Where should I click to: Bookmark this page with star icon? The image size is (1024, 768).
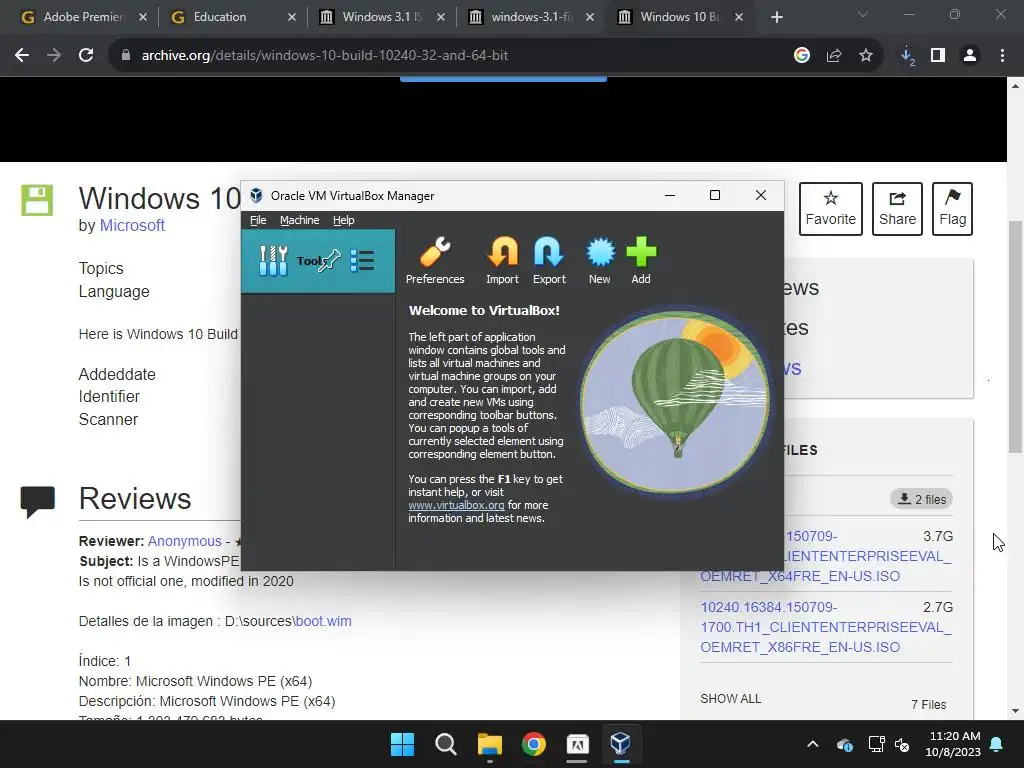pos(866,56)
